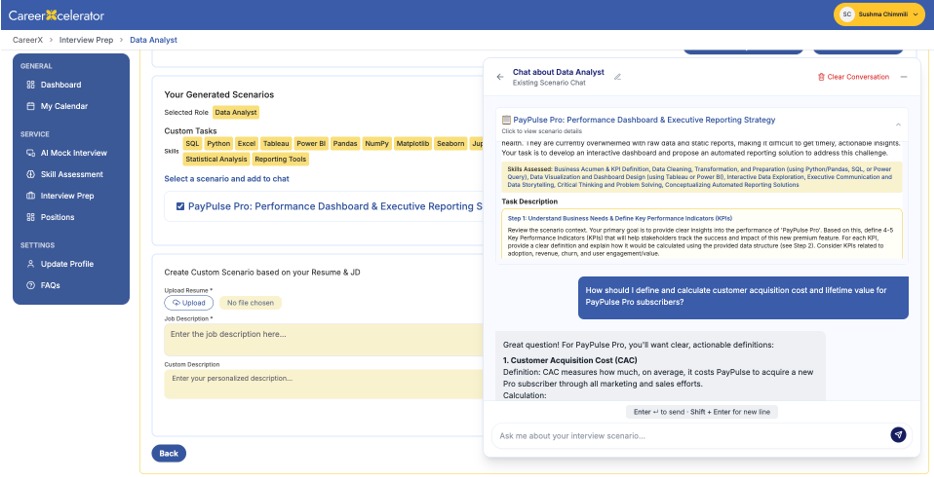Send the chat message
Image resolution: width=934 pixels, height=477 pixels.
(x=898, y=435)
